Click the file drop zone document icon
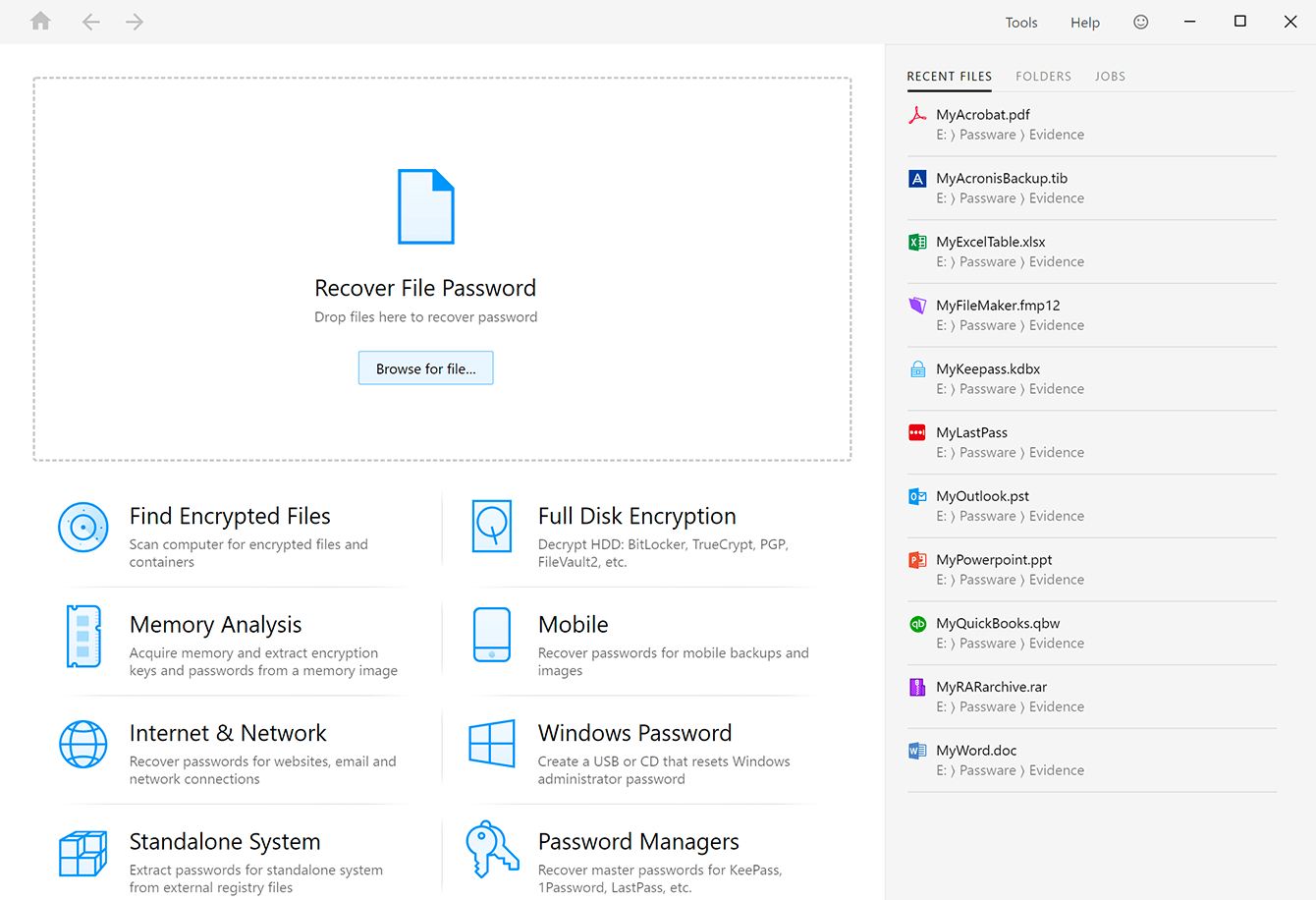 tap(426, 206)
